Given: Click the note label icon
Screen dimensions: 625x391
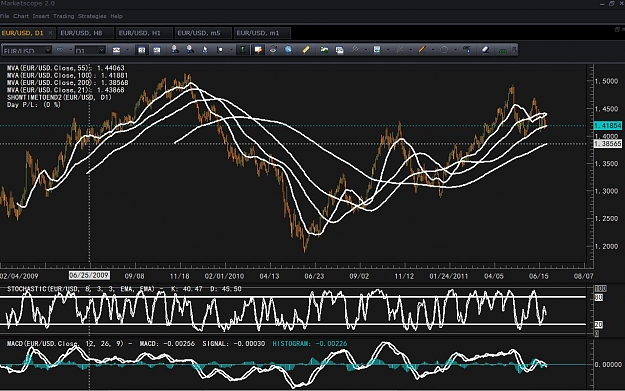Looking at the screenshot, I should [258, 50].
